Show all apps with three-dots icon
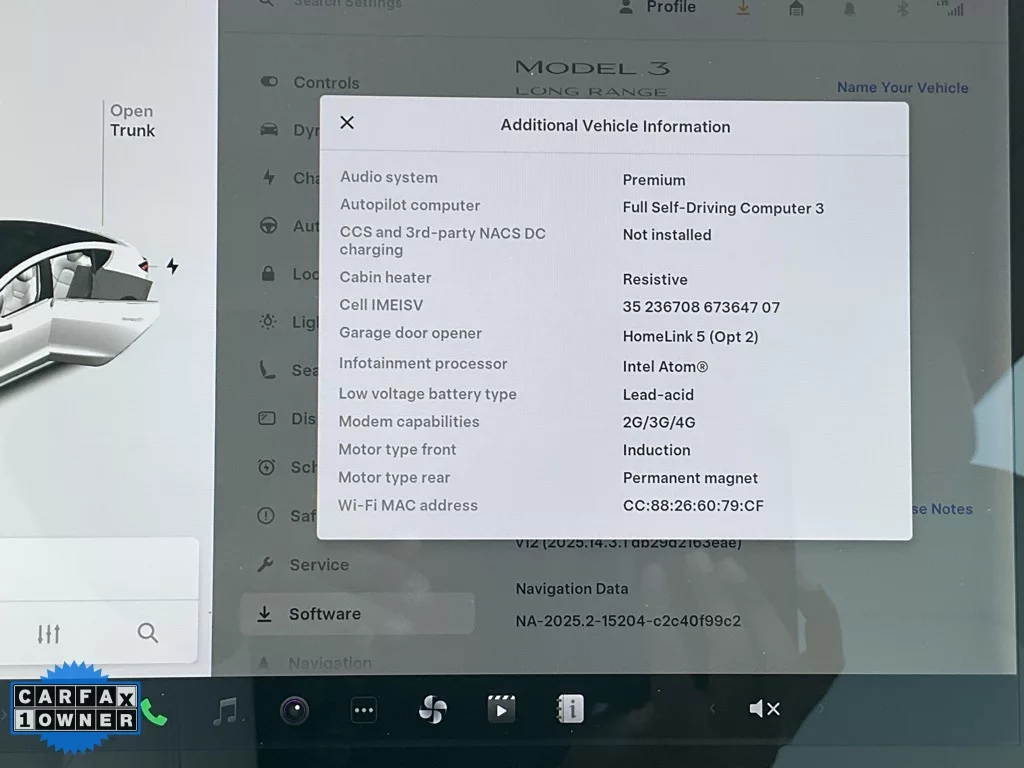This screenshot has height=768, width=1024. (x=364, y=711)
